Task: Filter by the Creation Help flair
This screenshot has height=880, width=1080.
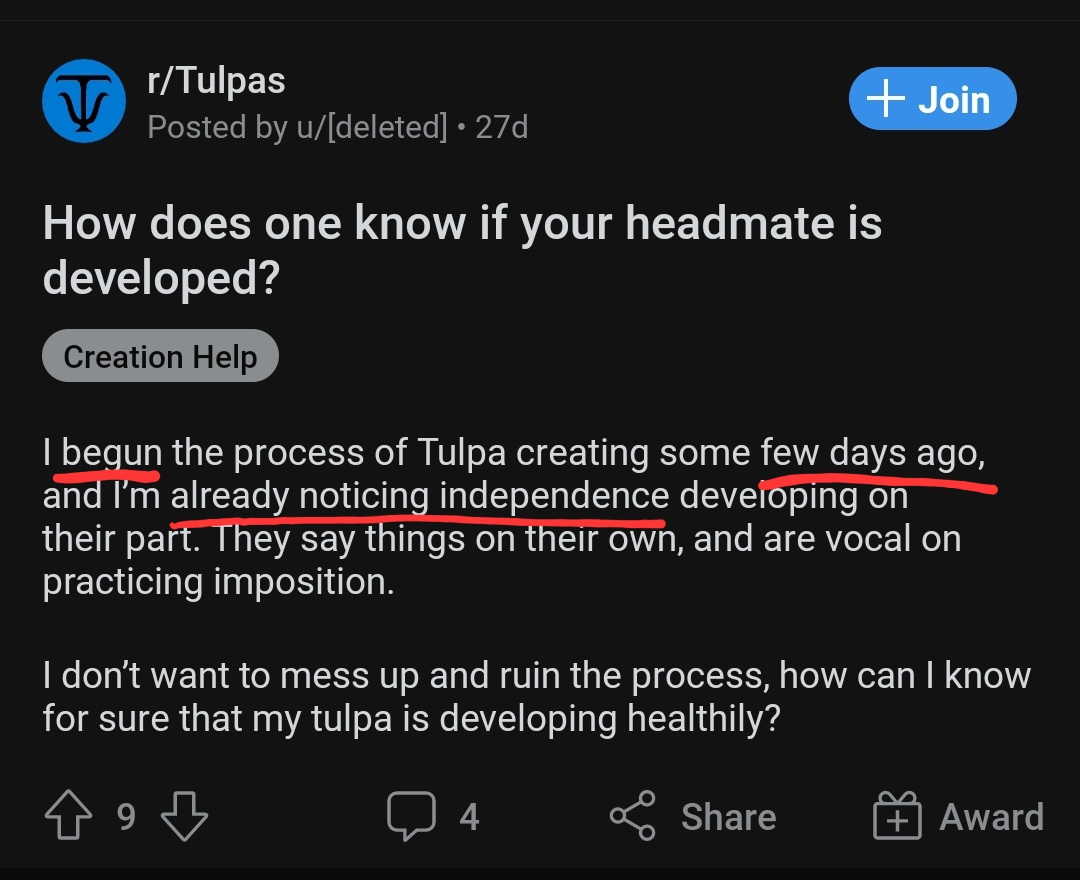Action: (x=160, y=357)
